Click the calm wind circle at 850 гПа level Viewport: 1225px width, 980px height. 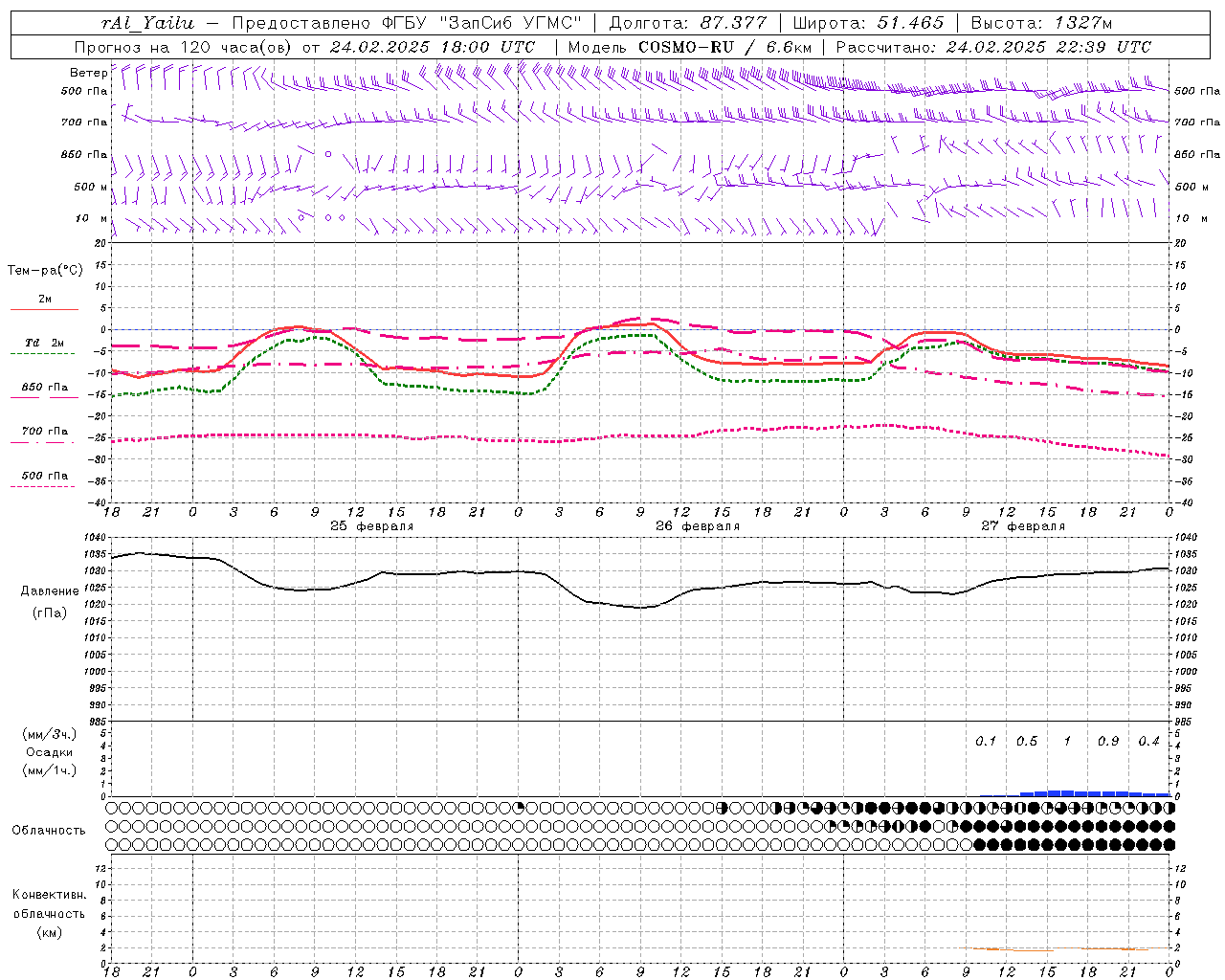tap(327, 153)
